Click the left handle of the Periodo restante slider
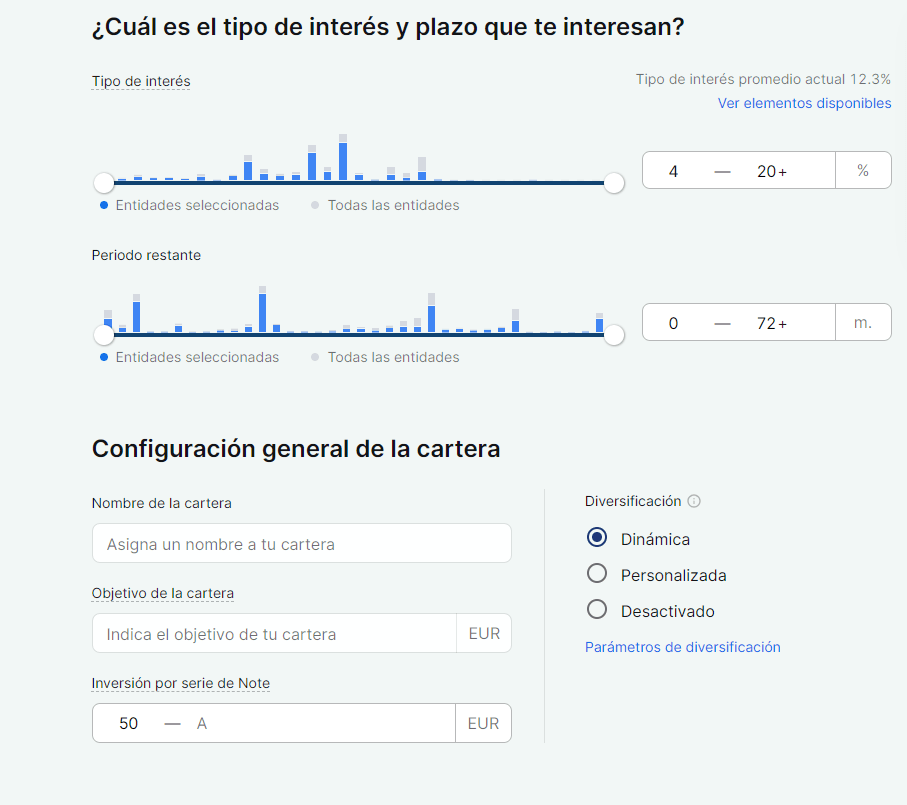 click(x=104, y=335)
